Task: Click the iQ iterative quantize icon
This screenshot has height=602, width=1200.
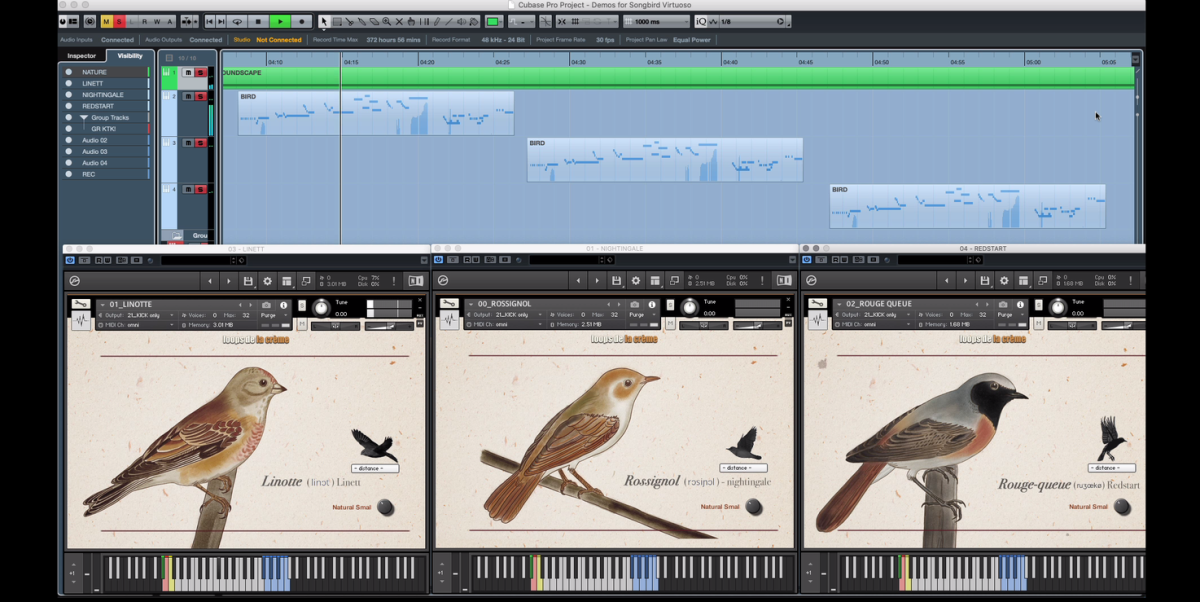Action: 701,21
